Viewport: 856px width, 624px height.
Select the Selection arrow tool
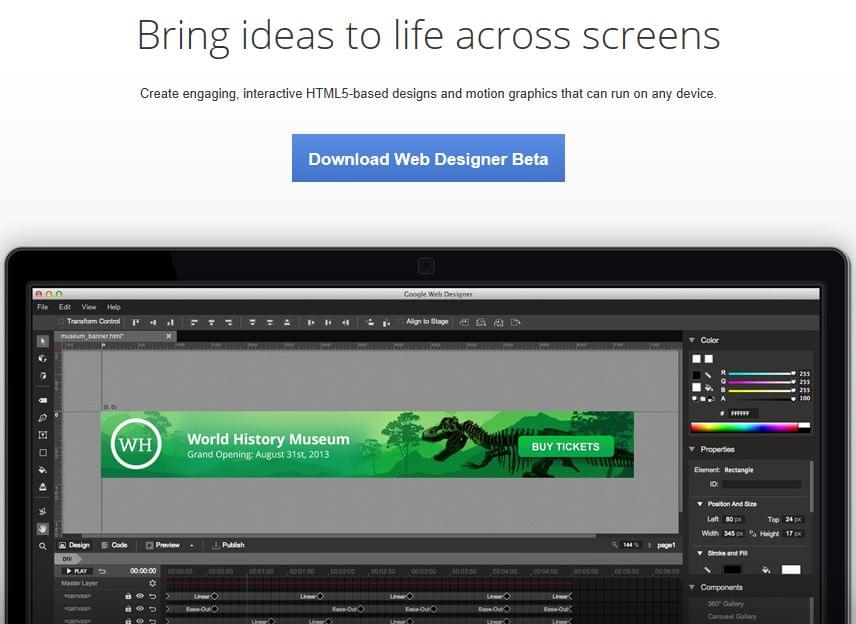(43, 341)
